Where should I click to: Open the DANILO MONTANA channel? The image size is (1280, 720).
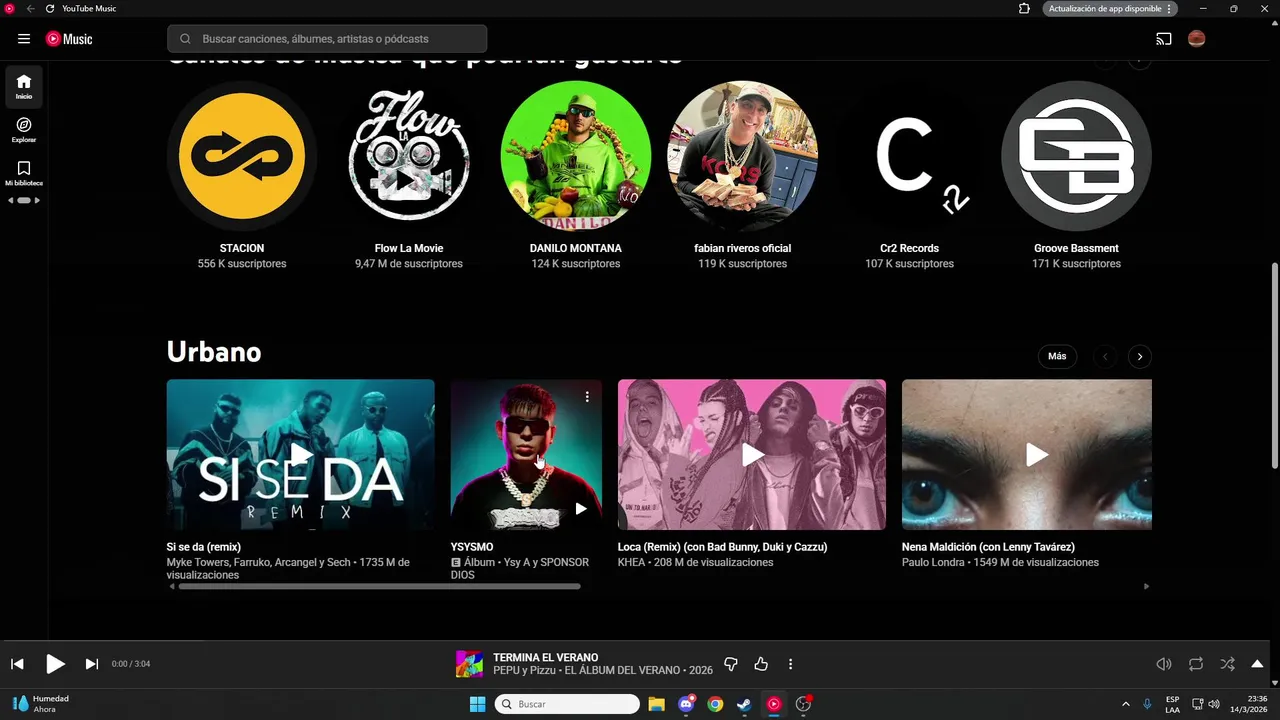[576, 157]
